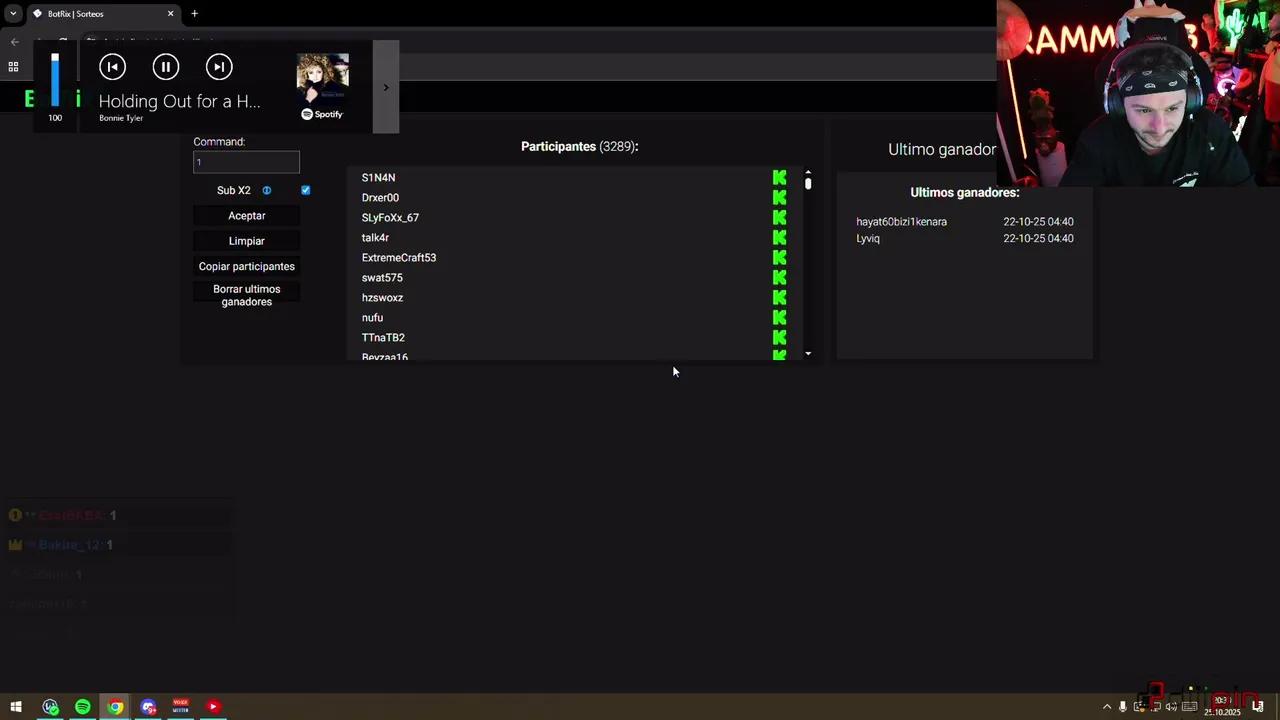The image size is (1280, 720).
Task: Adjust the blue volume level bar
Action: coord(55,80)
